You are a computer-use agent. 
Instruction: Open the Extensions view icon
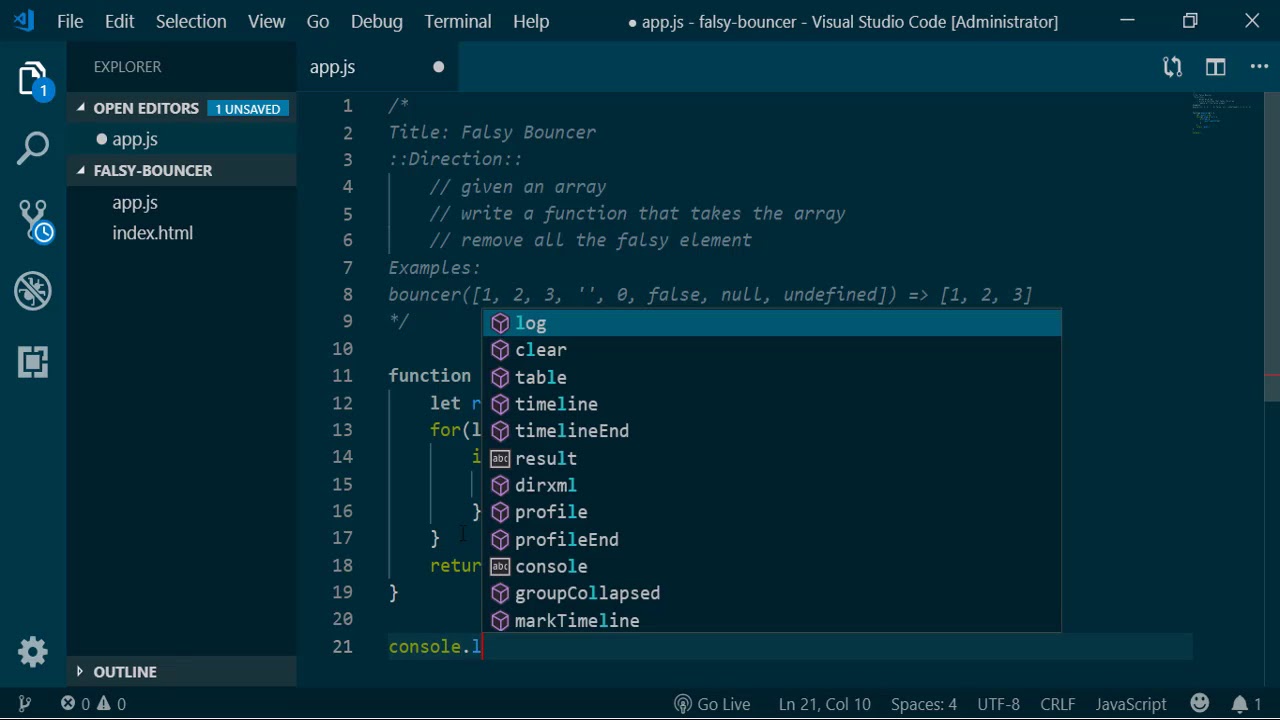click(x=33, y=362)
